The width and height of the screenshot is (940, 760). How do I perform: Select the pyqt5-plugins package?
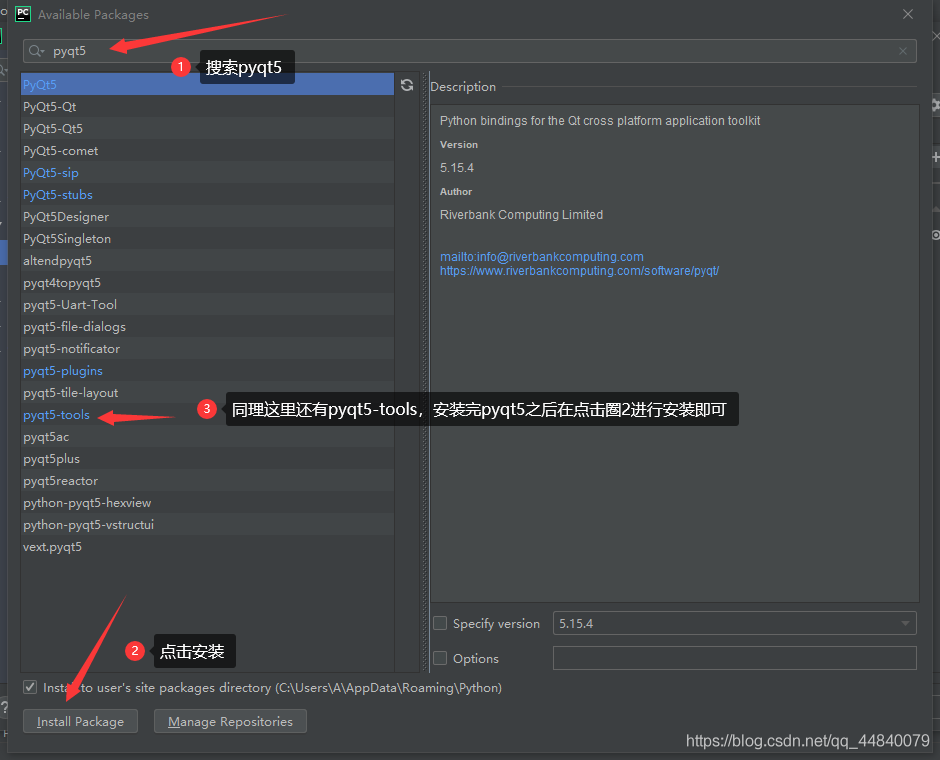tap(207, 371)
